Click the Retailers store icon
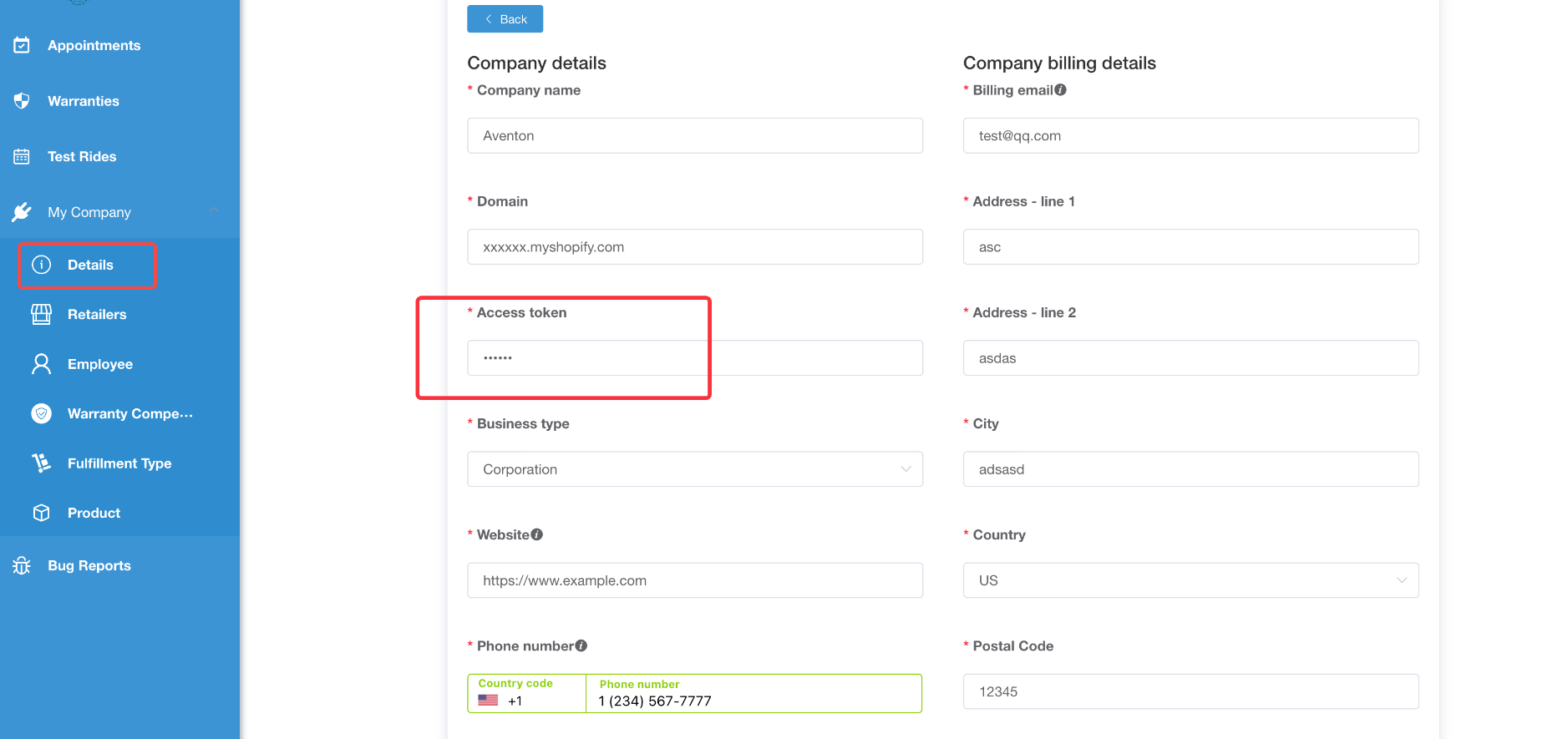1568x739 pixels. (41, 314)
